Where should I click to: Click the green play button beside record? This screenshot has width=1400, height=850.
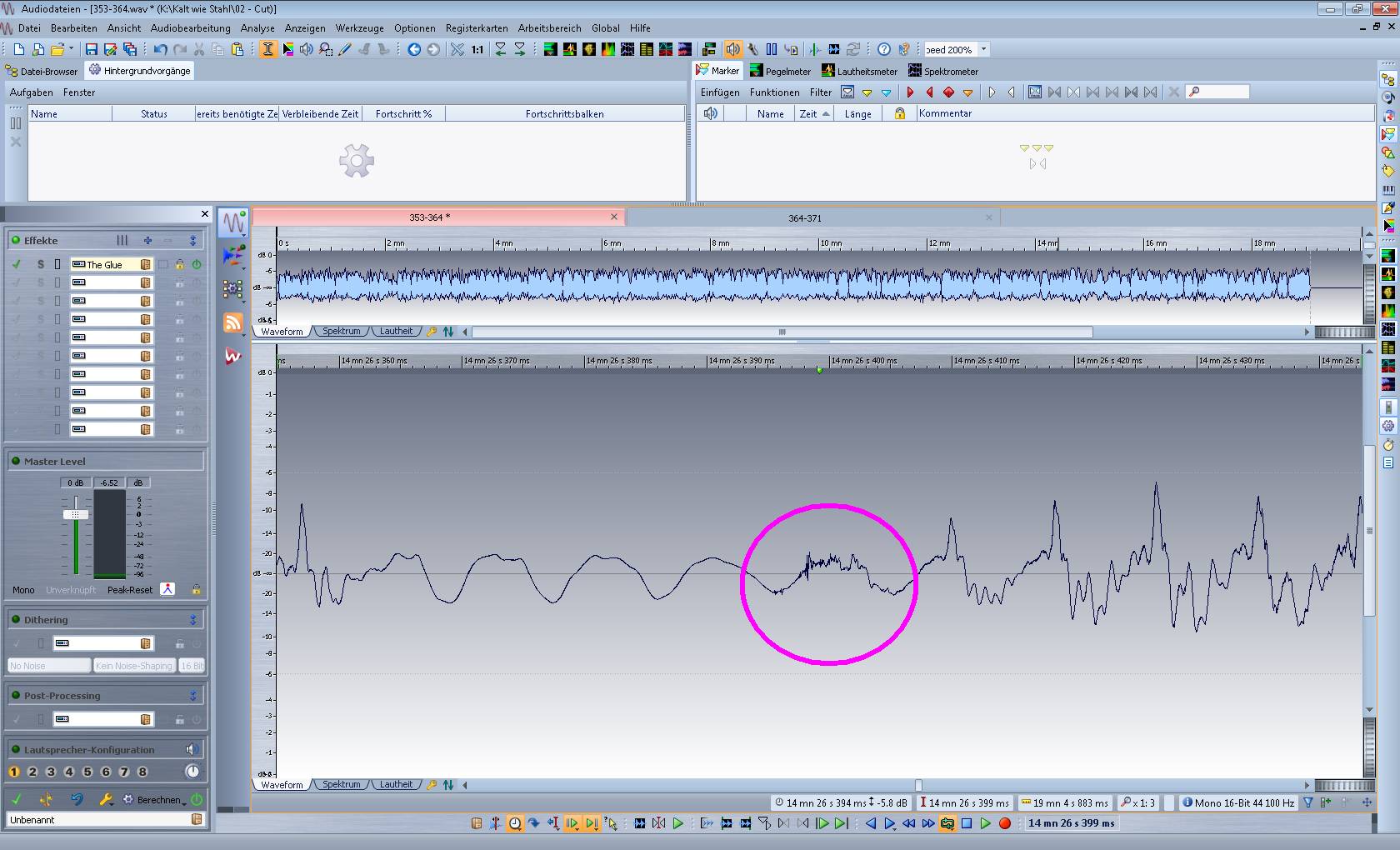986,823
